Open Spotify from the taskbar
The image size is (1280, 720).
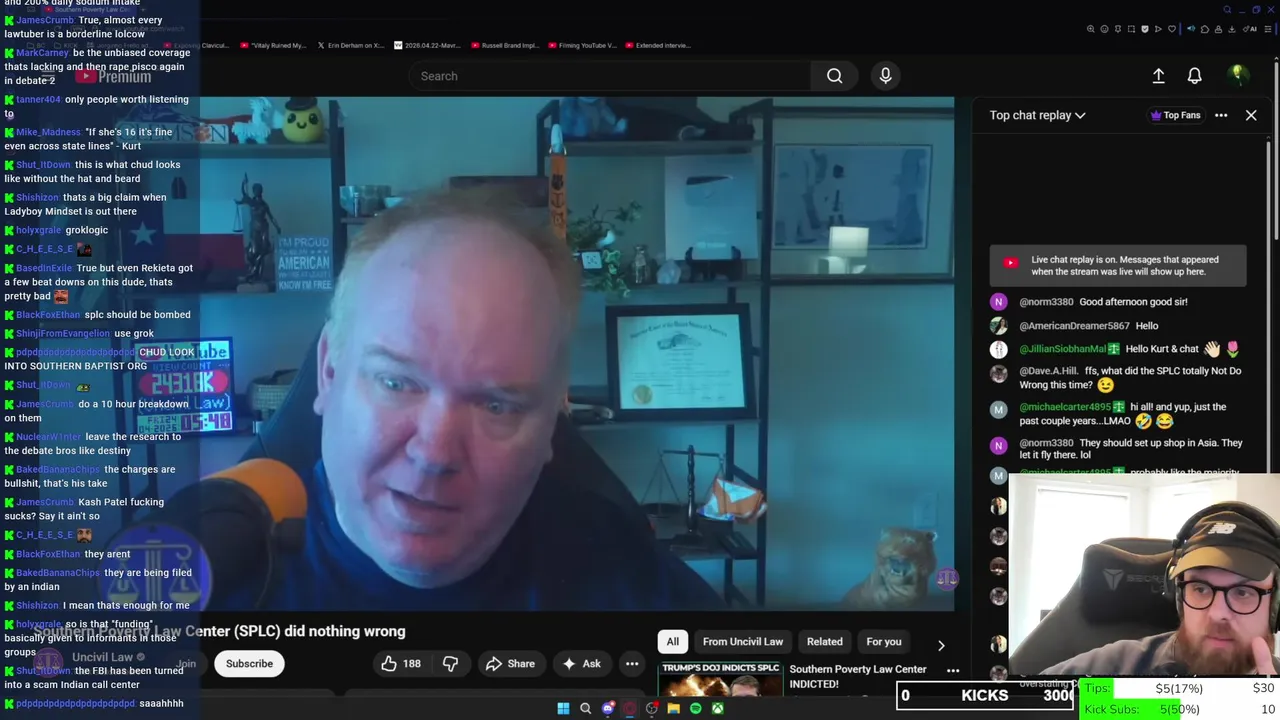[x=695, y=709]
